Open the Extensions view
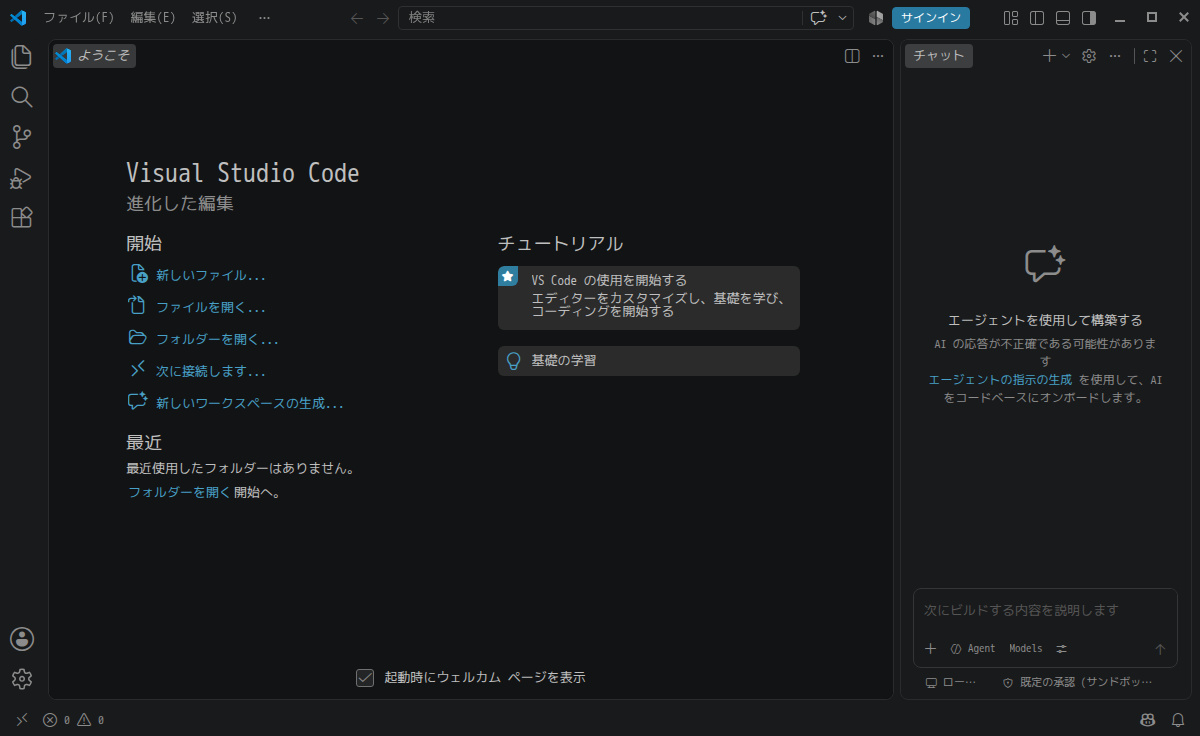The height and width of the screenshot is (736, 1200). tap(22, 218)
